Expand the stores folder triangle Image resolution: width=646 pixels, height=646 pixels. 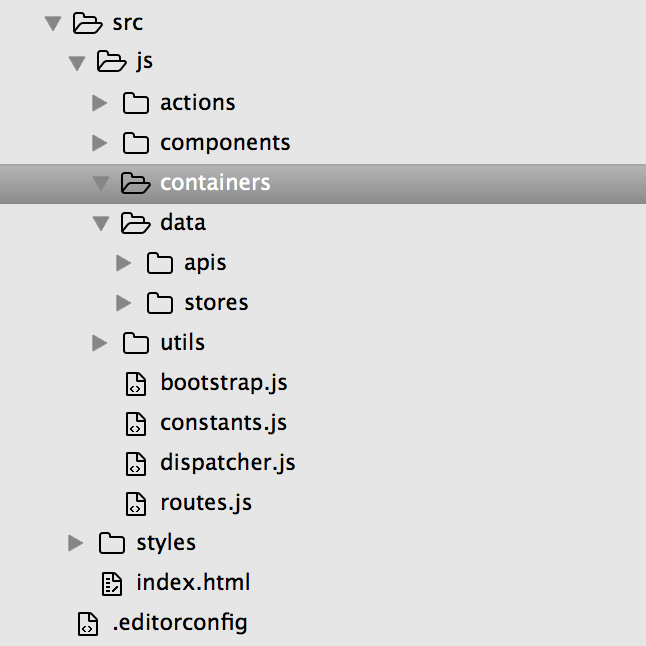123,303
